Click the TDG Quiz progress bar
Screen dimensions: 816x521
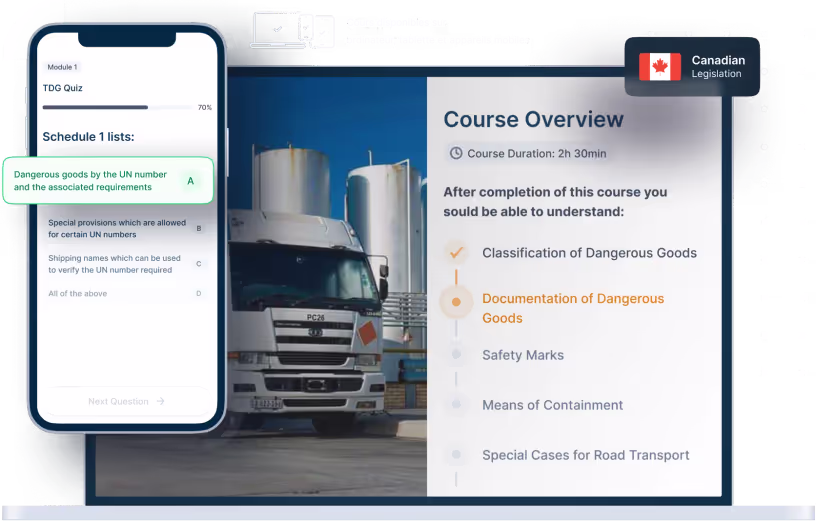pyautogui.click(x=118, y=107)
